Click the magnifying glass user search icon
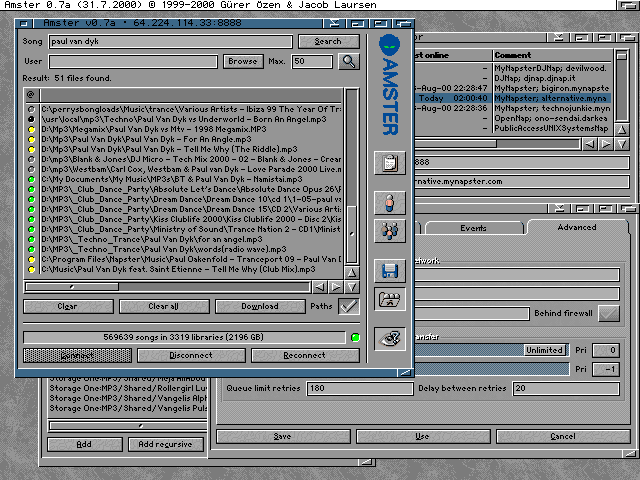 348,62
